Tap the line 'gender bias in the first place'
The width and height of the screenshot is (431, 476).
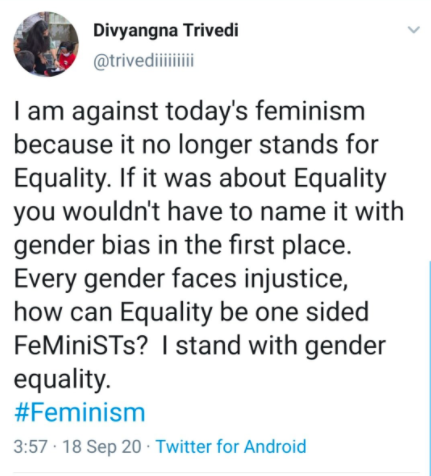183,245
